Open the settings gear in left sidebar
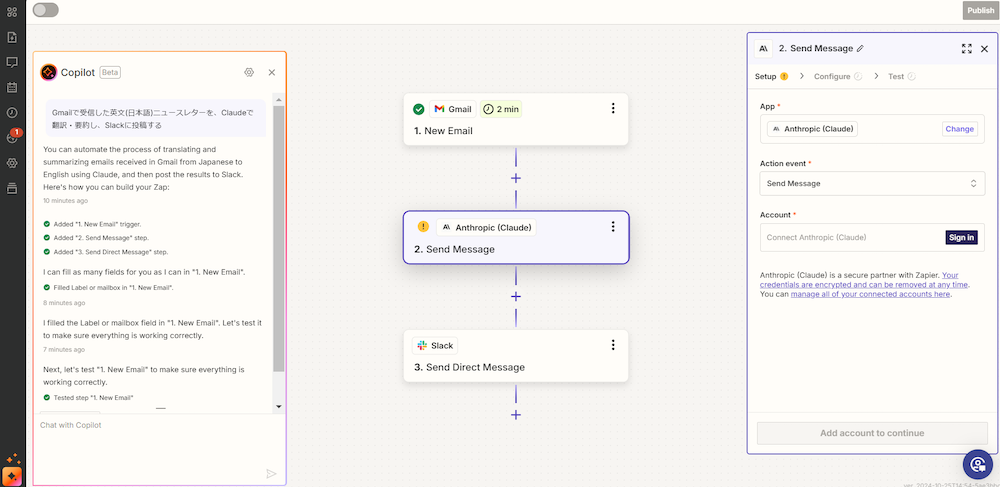The height and width of the screenshot is (487, 1000). click(x=11, y=163)
